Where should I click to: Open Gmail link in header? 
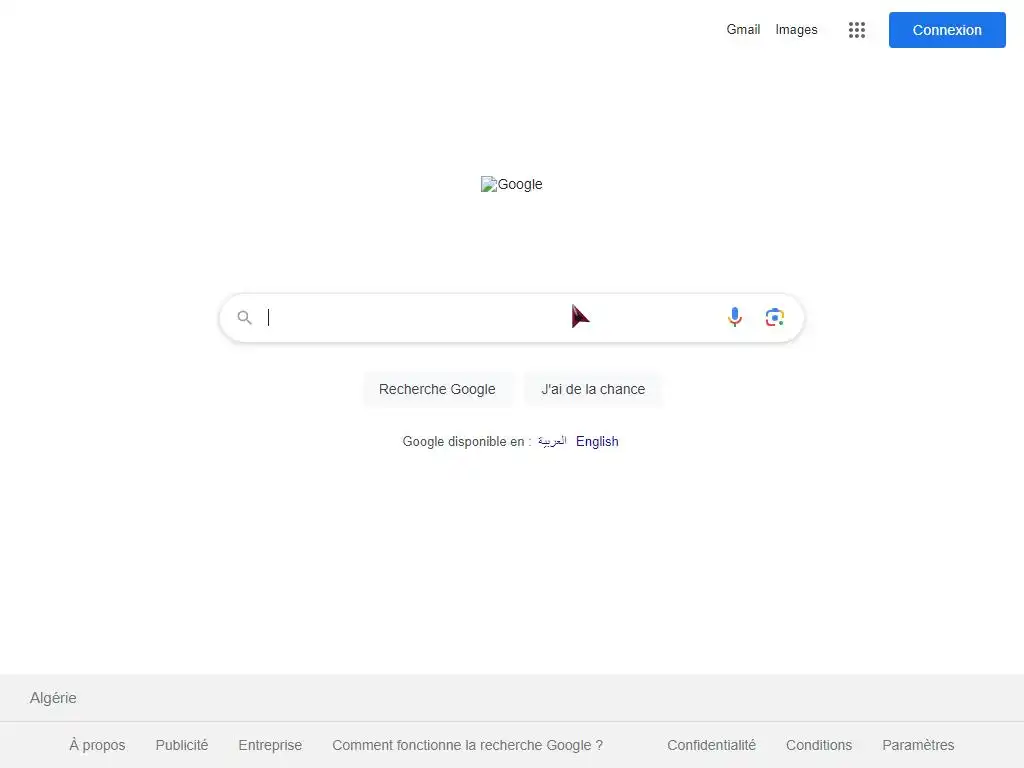click(x=743, y=29)
